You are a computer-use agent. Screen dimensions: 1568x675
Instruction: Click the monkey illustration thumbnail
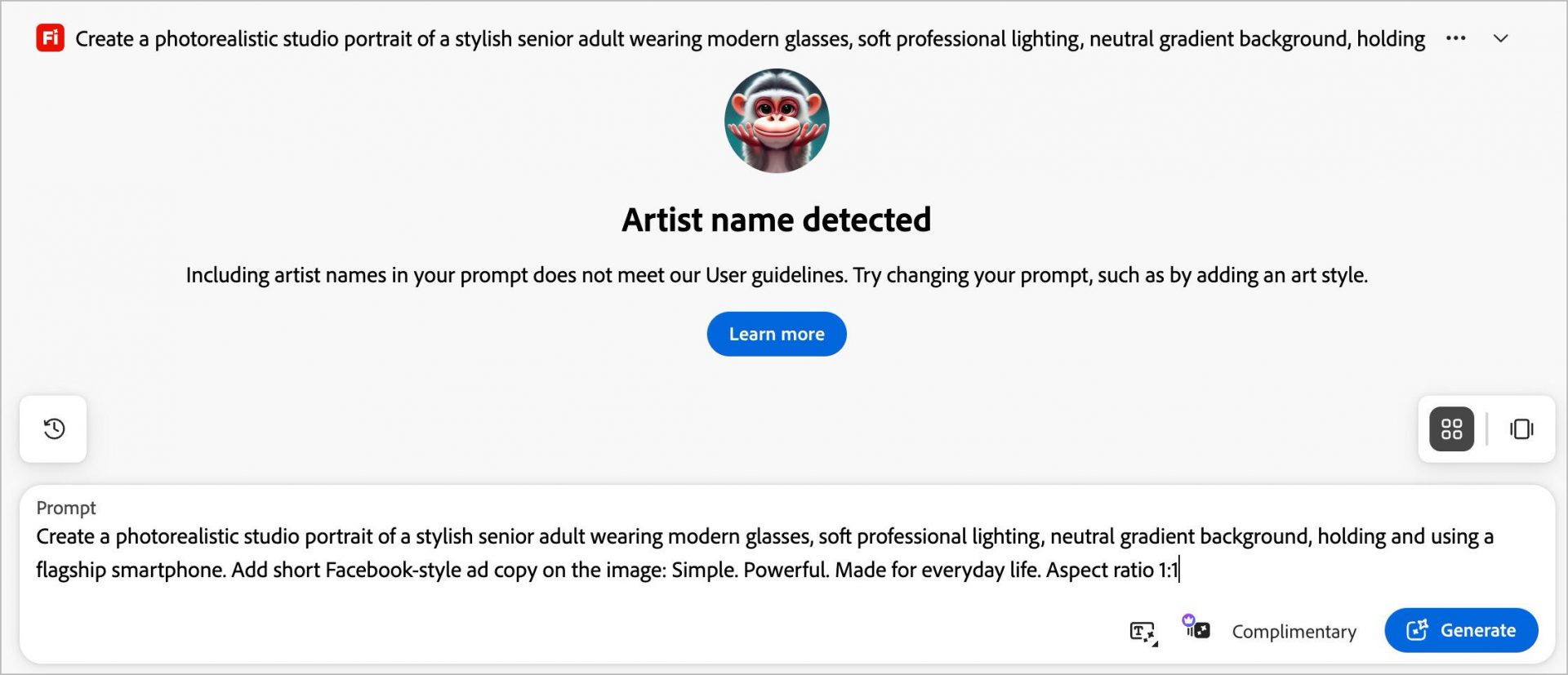[x=776, y=121]
